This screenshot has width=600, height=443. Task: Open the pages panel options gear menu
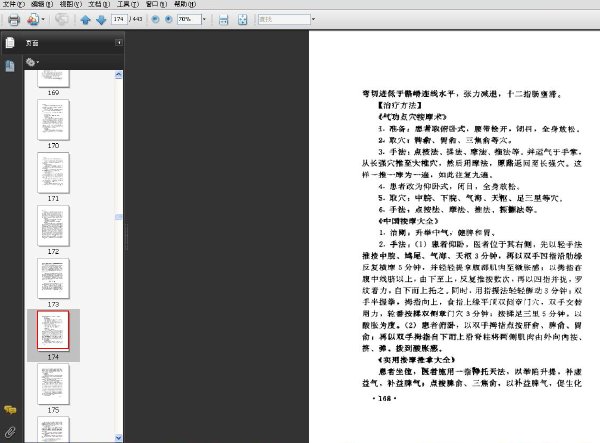[x=32, y=62]
